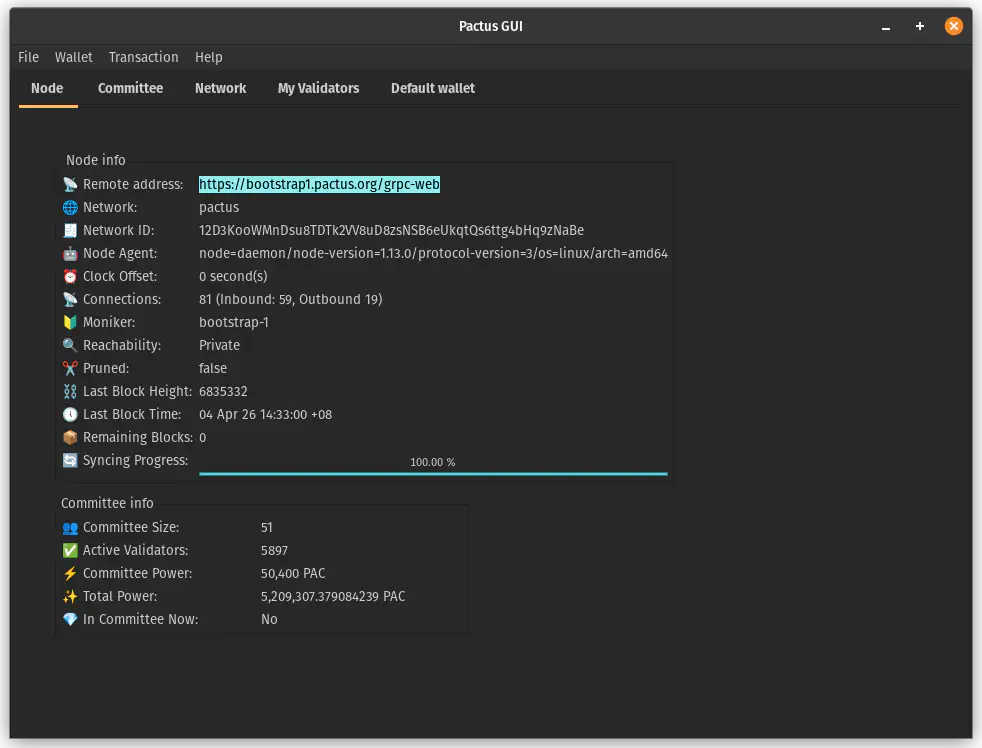Close the Pactus GUI window
The height and width of the screenshot is (748, 982).
coord(953,26)
